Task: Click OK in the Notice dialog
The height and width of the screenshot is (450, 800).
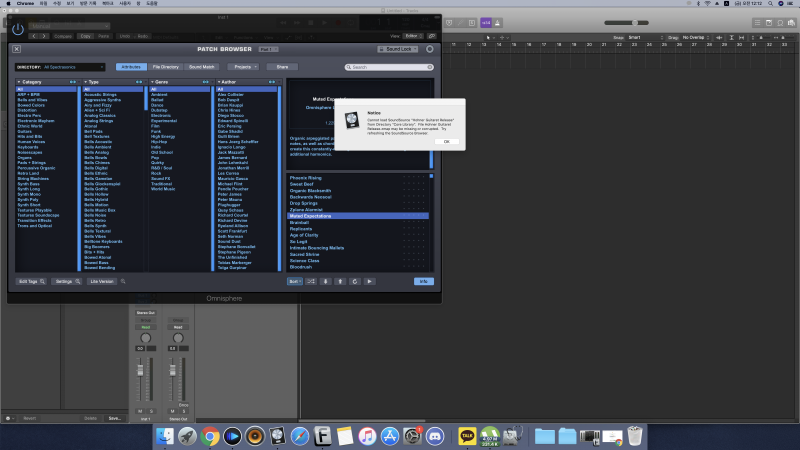Action: point(446,142)
